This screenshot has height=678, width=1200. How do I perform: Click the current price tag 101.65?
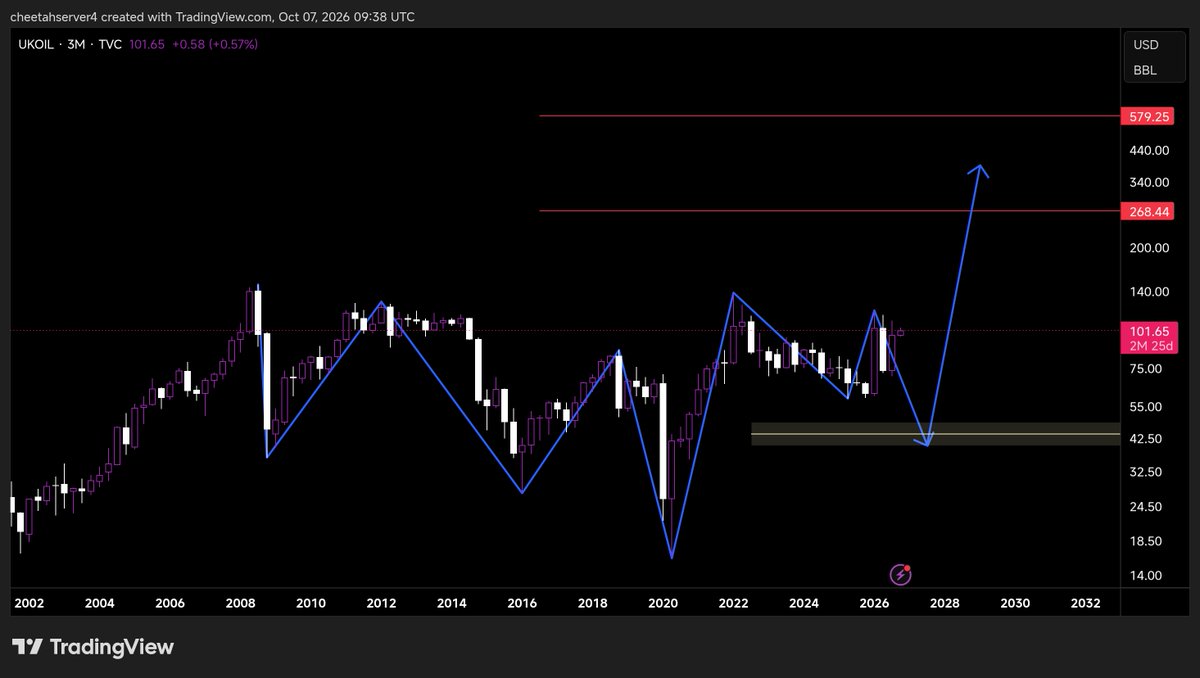click(1147, 330)
